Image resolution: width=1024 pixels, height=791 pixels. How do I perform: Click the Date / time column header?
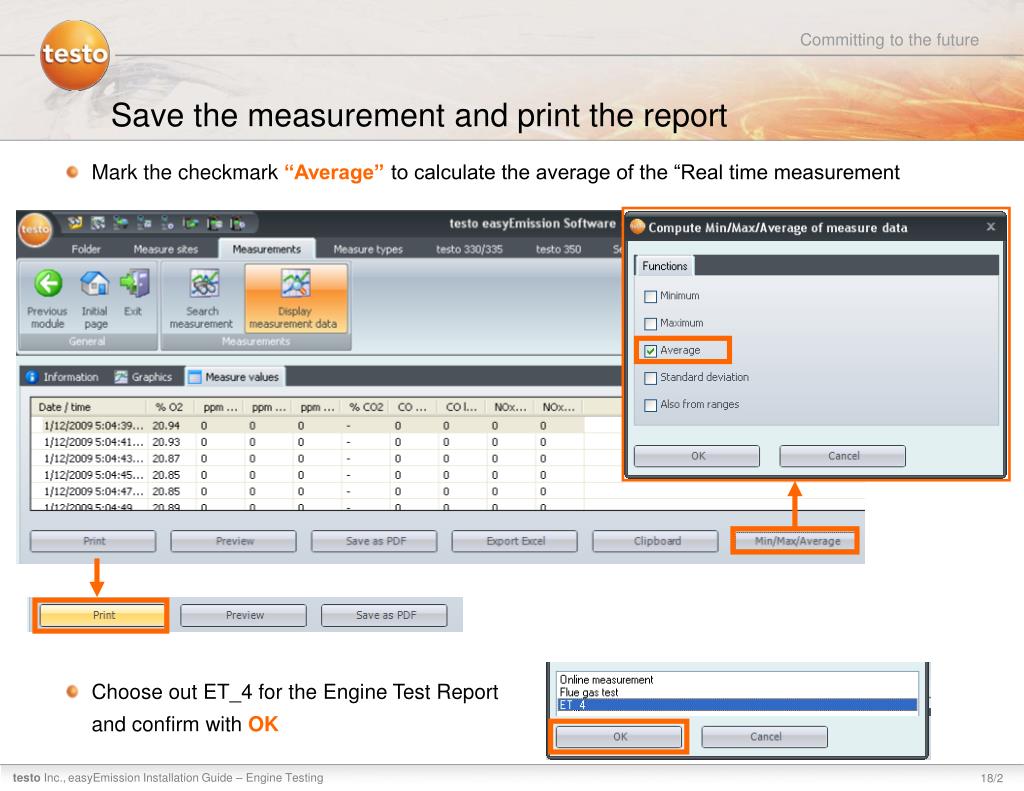89,407
